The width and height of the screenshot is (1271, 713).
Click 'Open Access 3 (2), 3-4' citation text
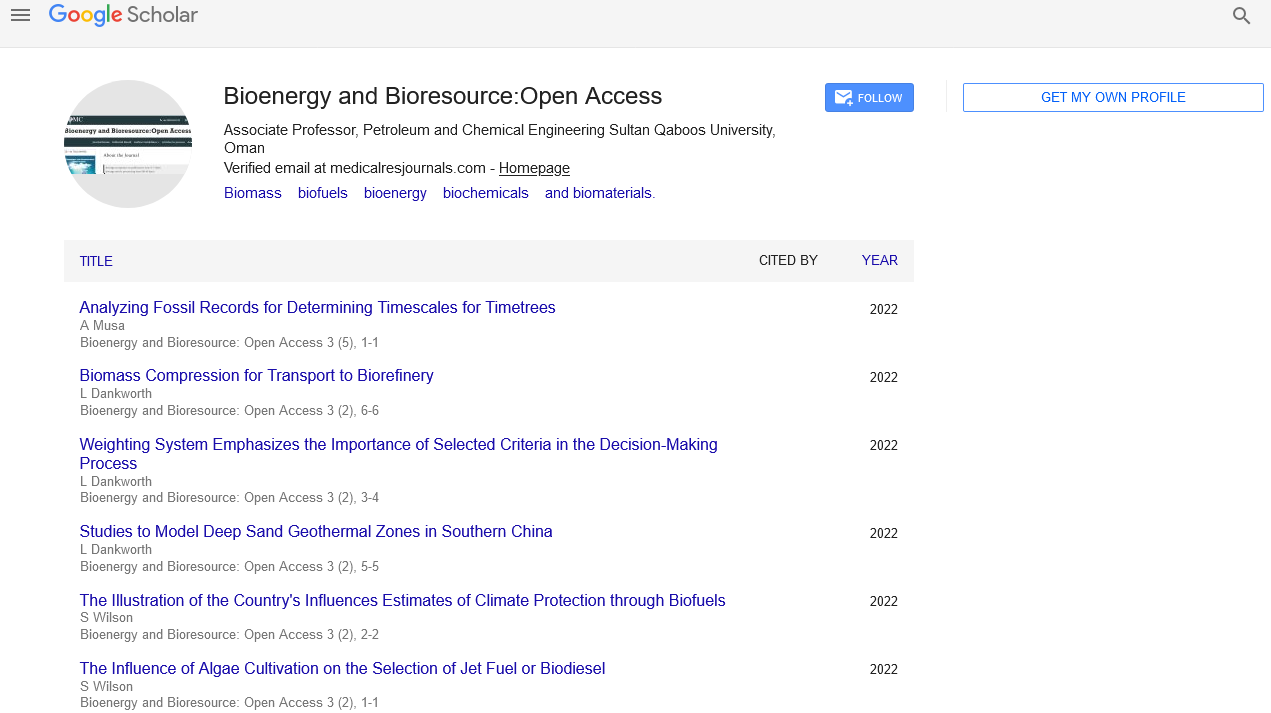click(x=311, y=497)
